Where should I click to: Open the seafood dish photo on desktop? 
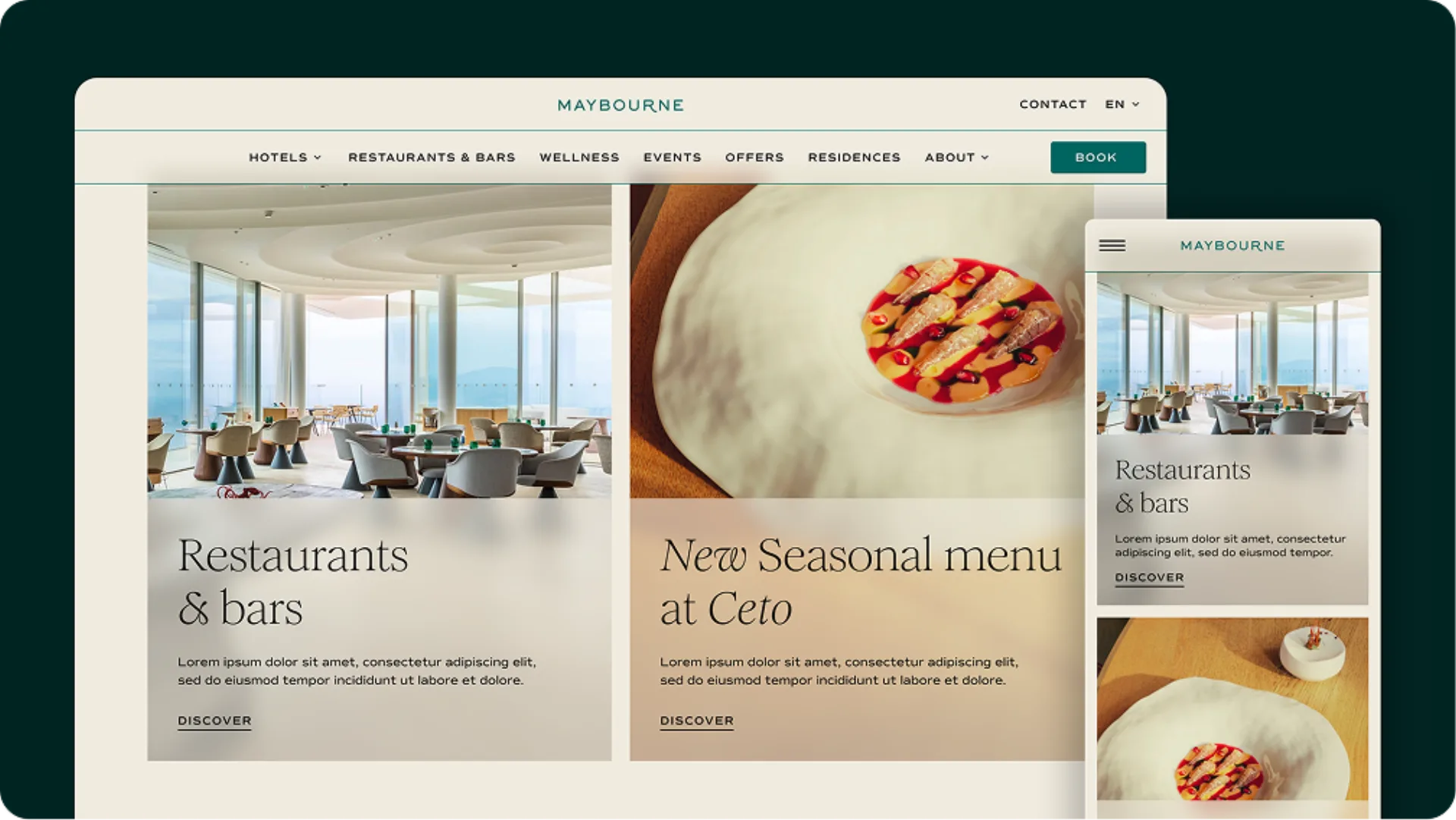click(x=861, y=341)
